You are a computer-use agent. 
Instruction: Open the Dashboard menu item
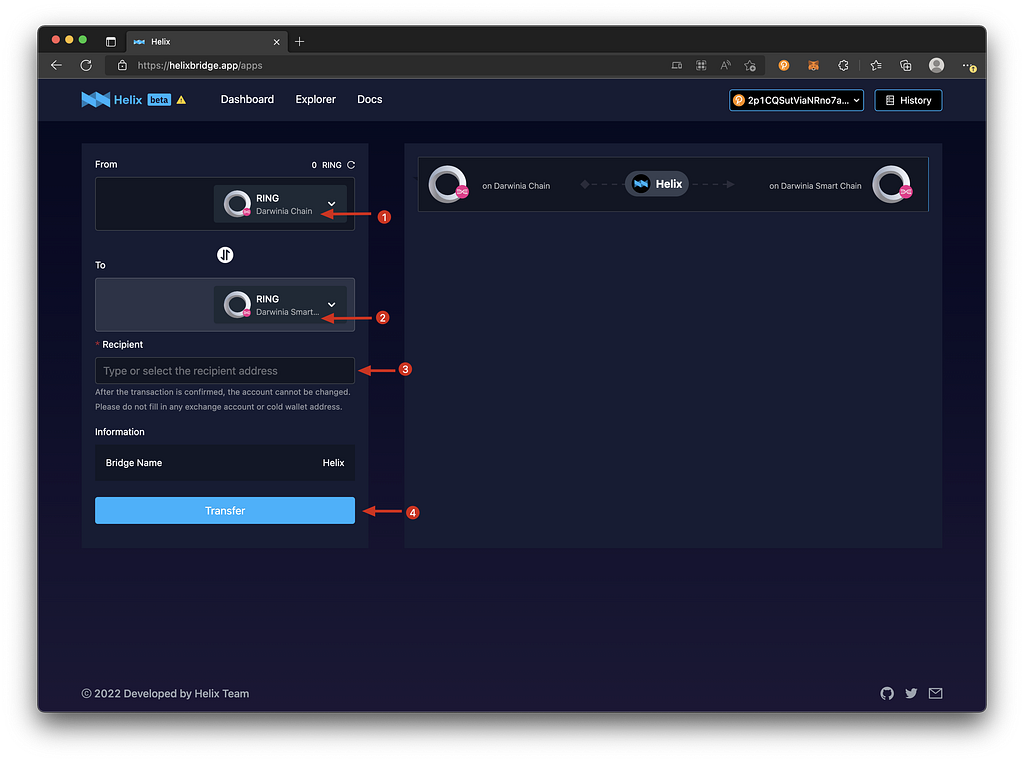(x=247, y=99)
